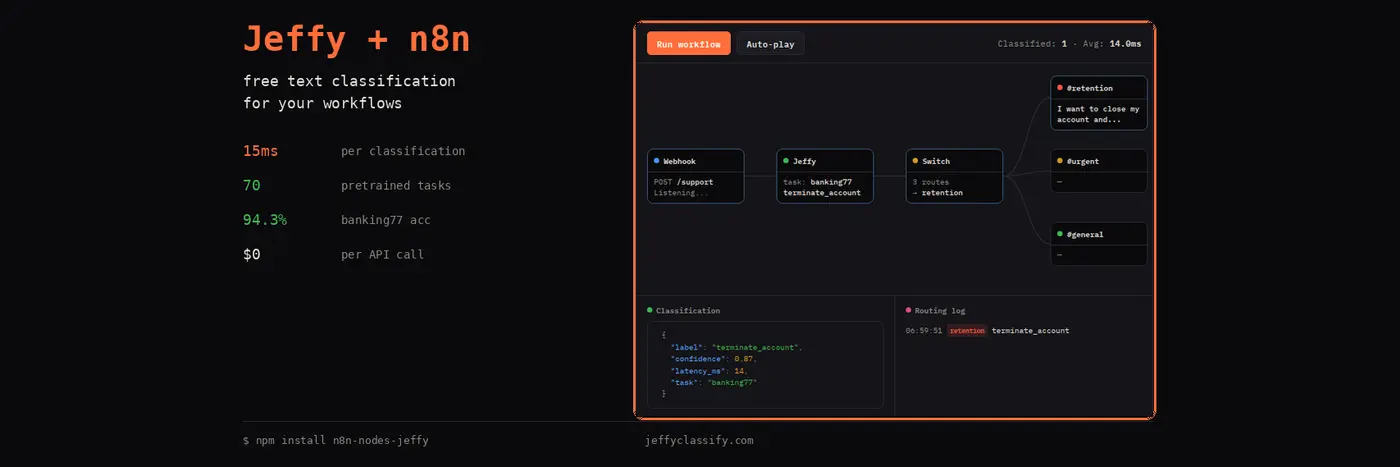Click the → retention text in Switch node
The height and width of the screenshot is (467, 1400).
click(938, 193)
